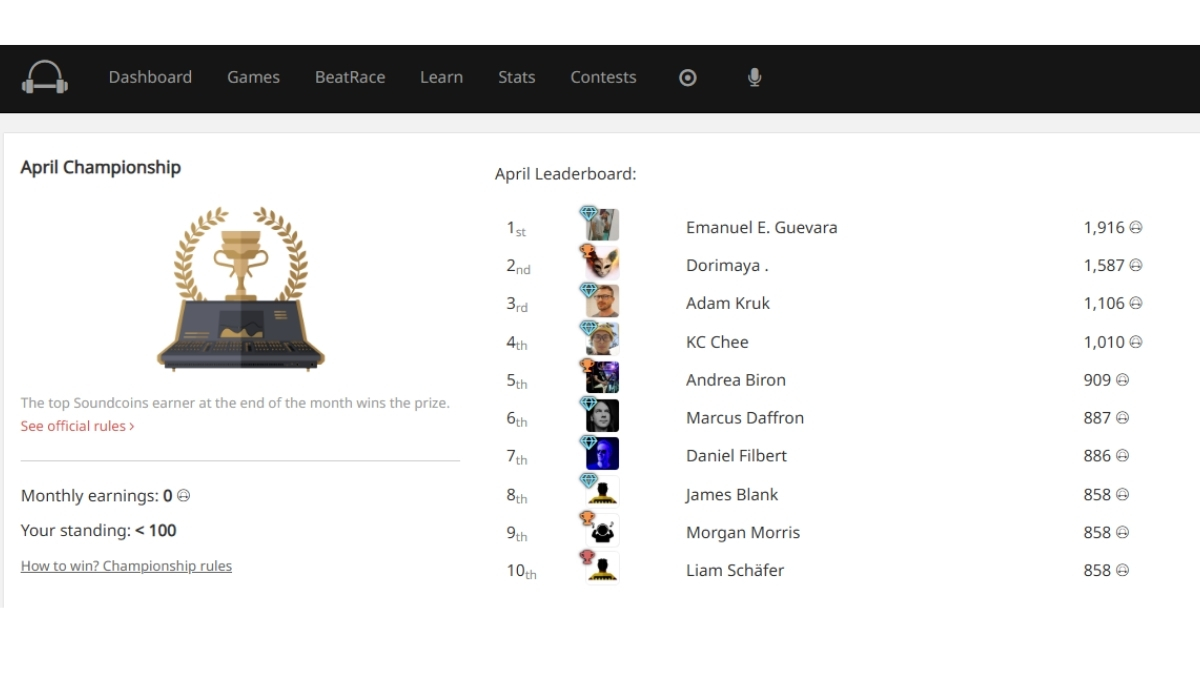Click the Soundcoin icon beside Monthly earnings
Viewport: 1200px width, 675px height.
point(184,496)
